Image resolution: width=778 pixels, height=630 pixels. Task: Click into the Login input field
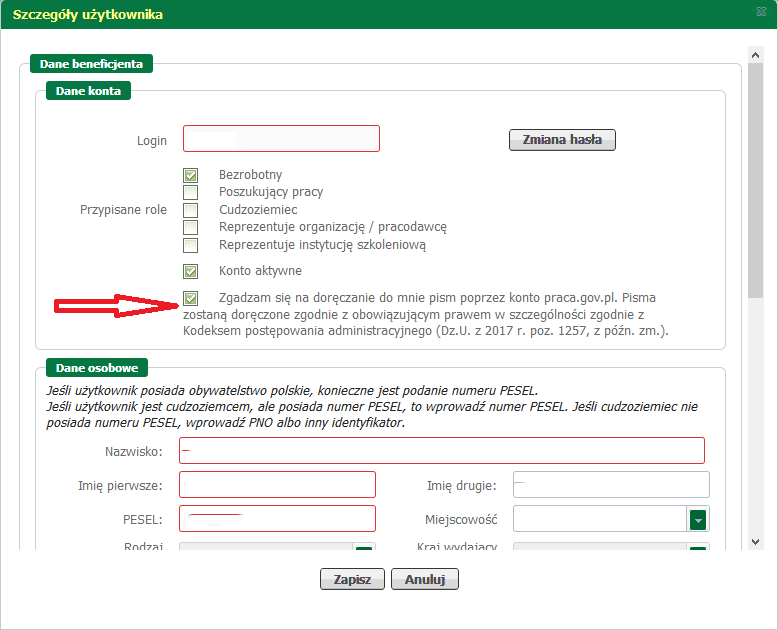(x=281, y=138)
